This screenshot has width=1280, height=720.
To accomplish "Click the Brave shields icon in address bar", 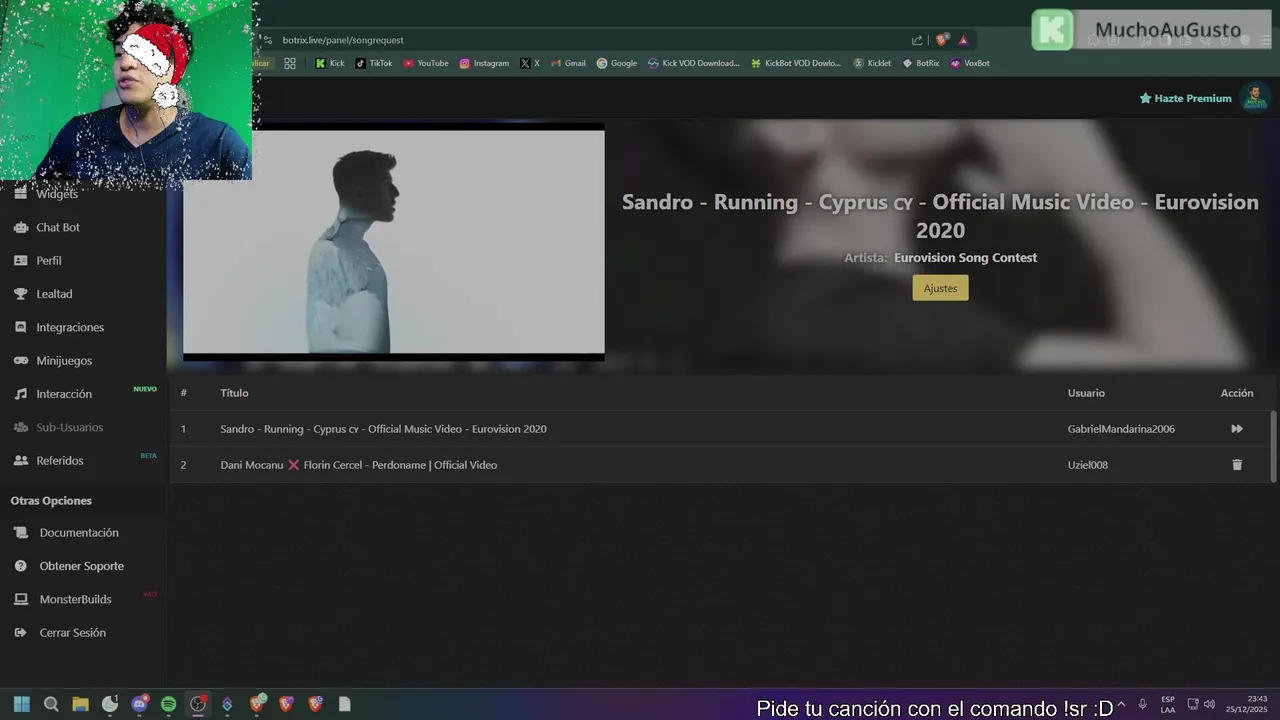I will click(941, 40).
